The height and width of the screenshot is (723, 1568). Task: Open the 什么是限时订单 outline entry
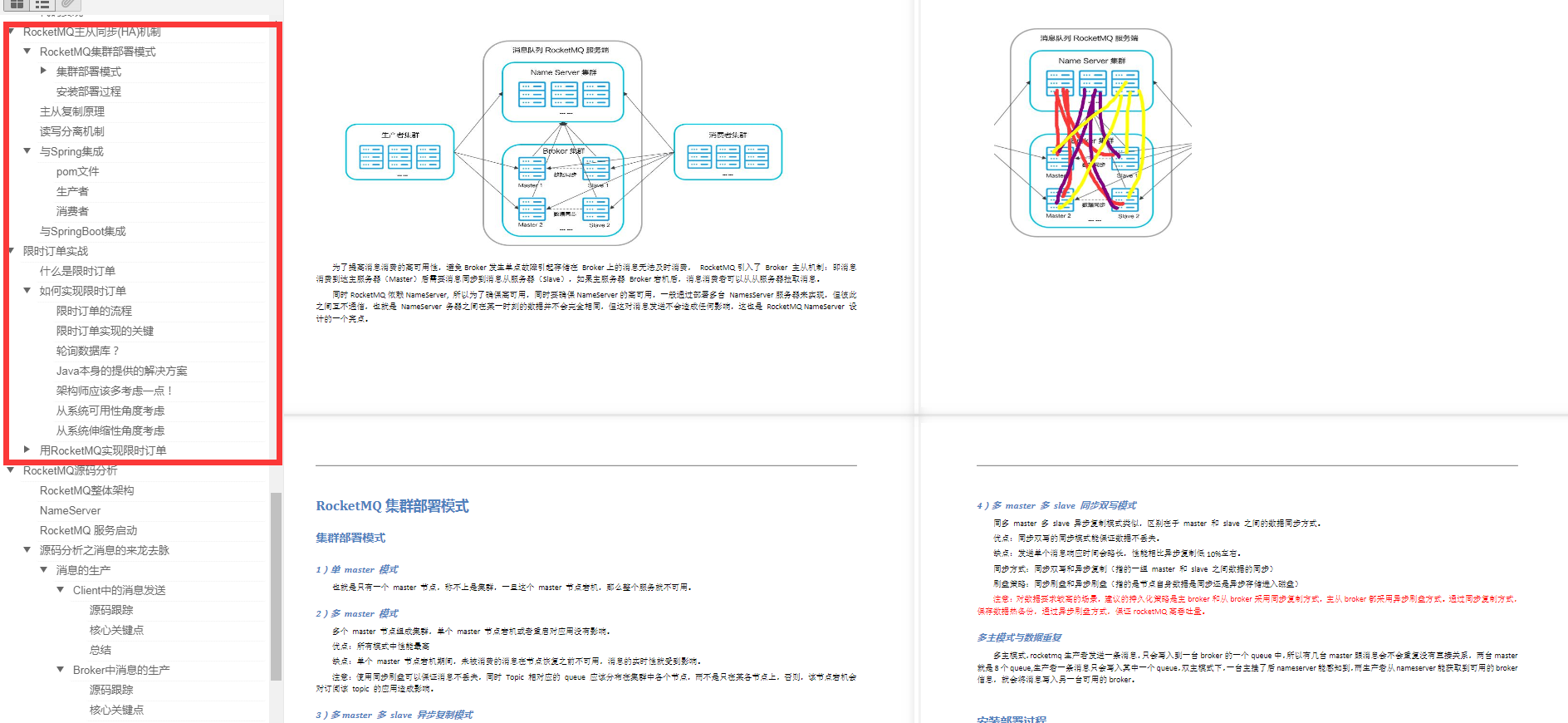tap(77, 271)
